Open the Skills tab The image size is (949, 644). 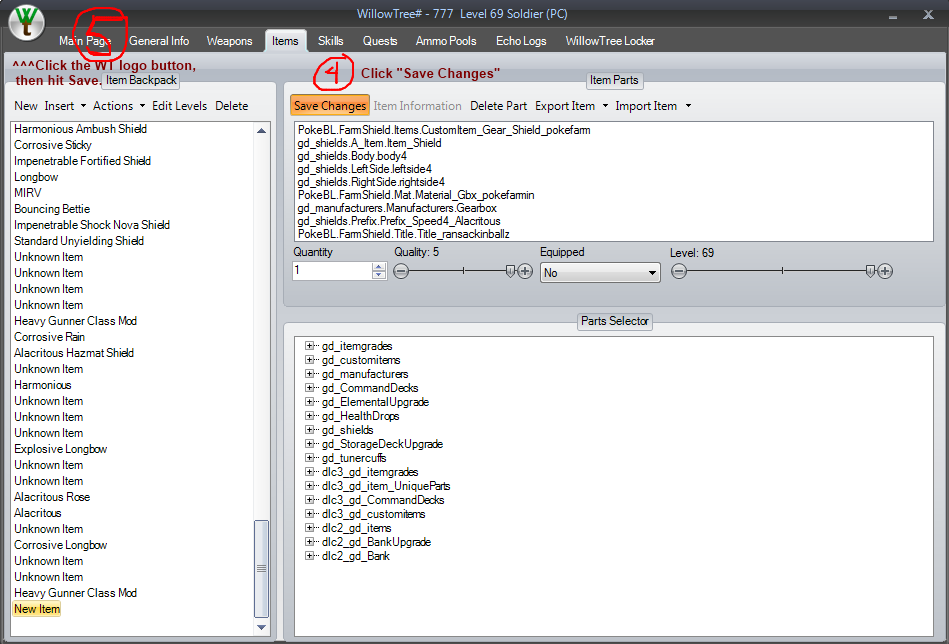[330, 41]
